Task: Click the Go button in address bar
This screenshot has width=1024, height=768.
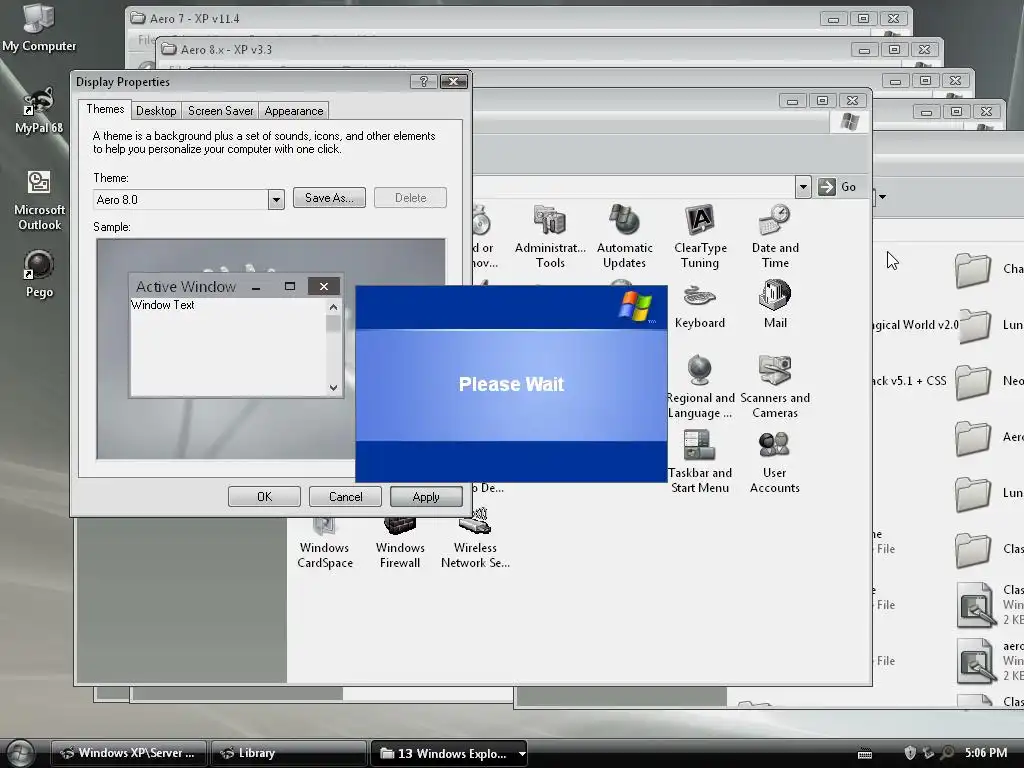Action: (838, 187)
